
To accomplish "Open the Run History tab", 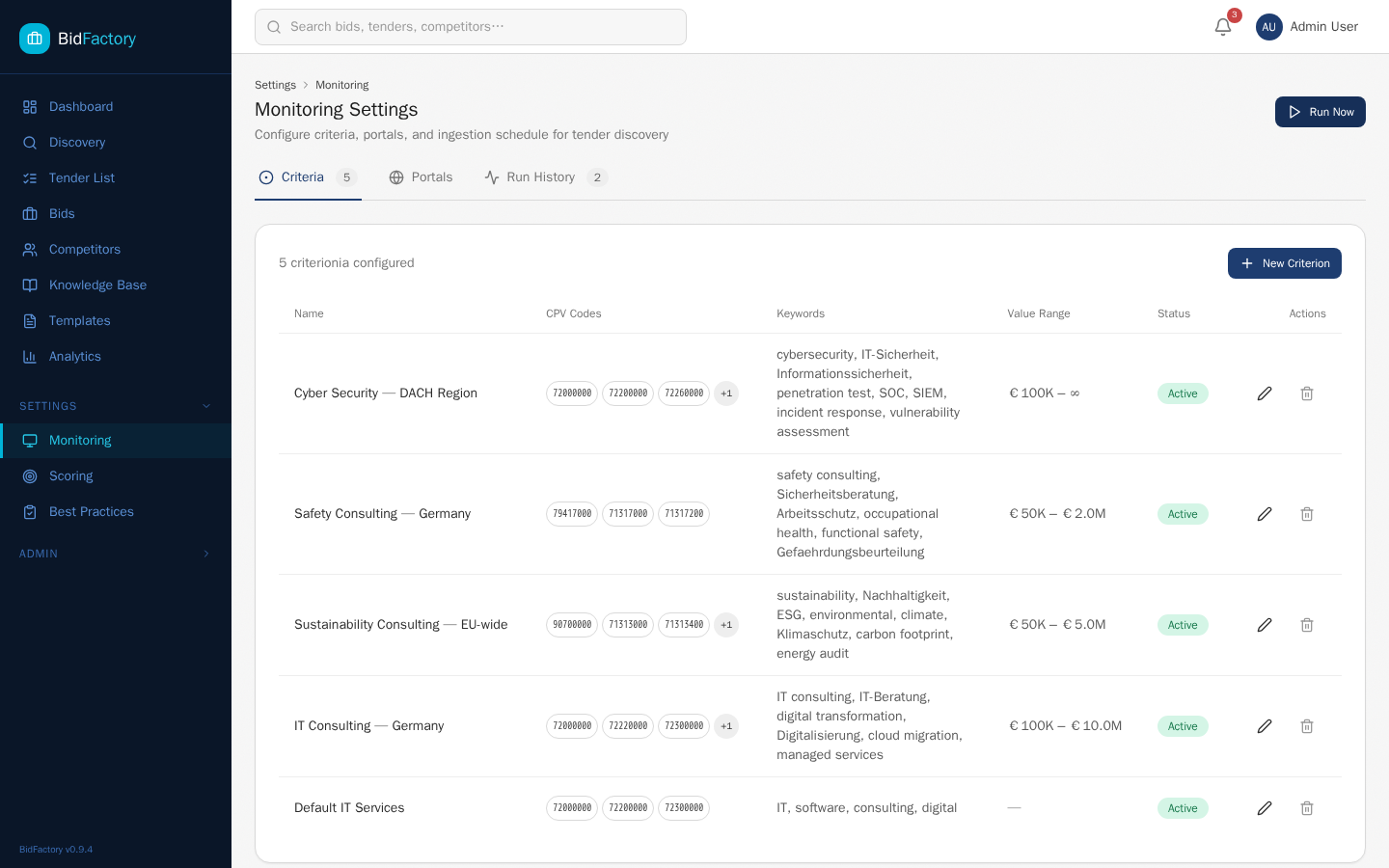I will (x=545, y=177).
